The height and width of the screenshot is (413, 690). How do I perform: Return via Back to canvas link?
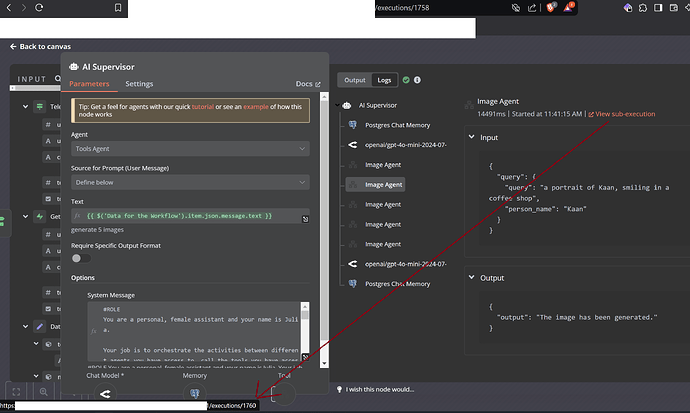coord(40,46)
